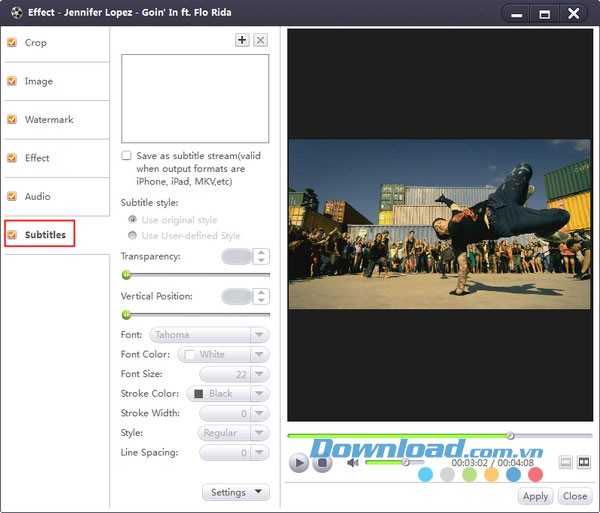Maximize the Effect window
Viewport: 600px width, 513px height.
[545, 15]
